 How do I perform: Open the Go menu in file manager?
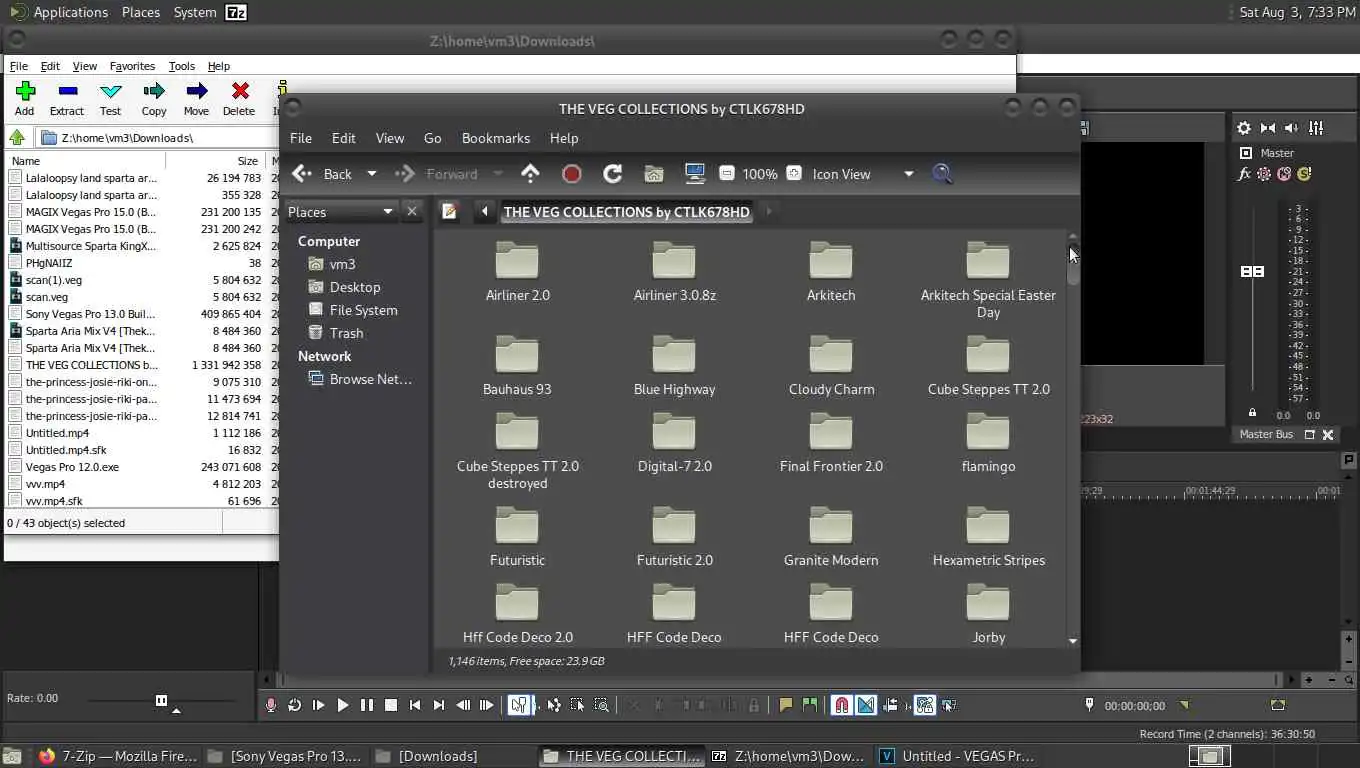coord(433,138)
